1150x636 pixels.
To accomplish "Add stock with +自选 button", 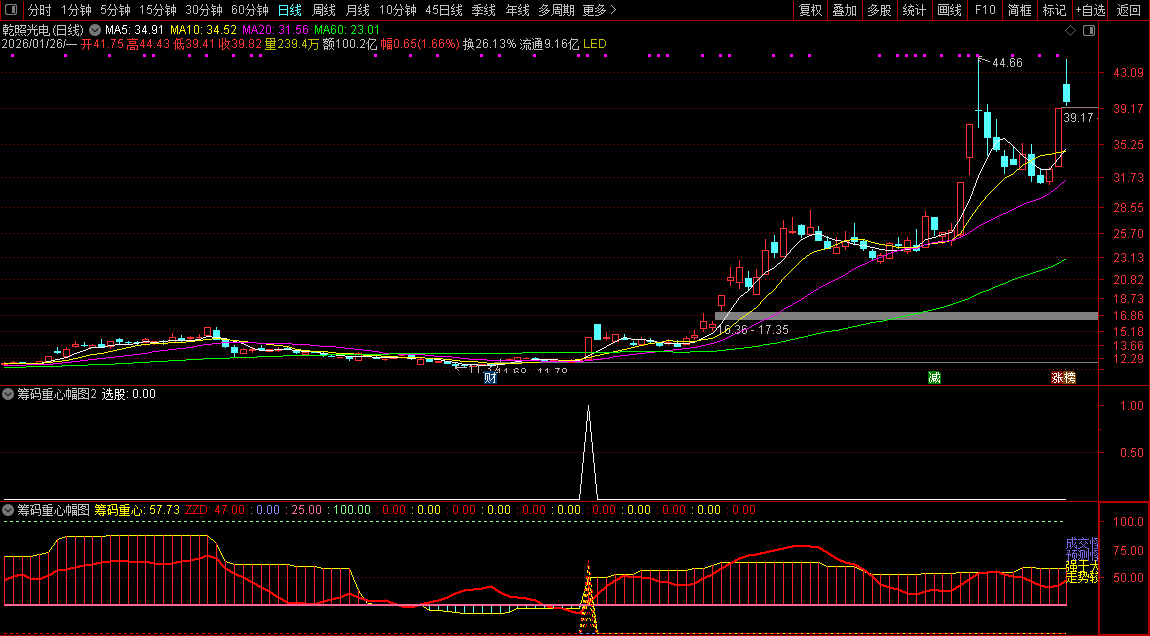I will click(1091, 10).
